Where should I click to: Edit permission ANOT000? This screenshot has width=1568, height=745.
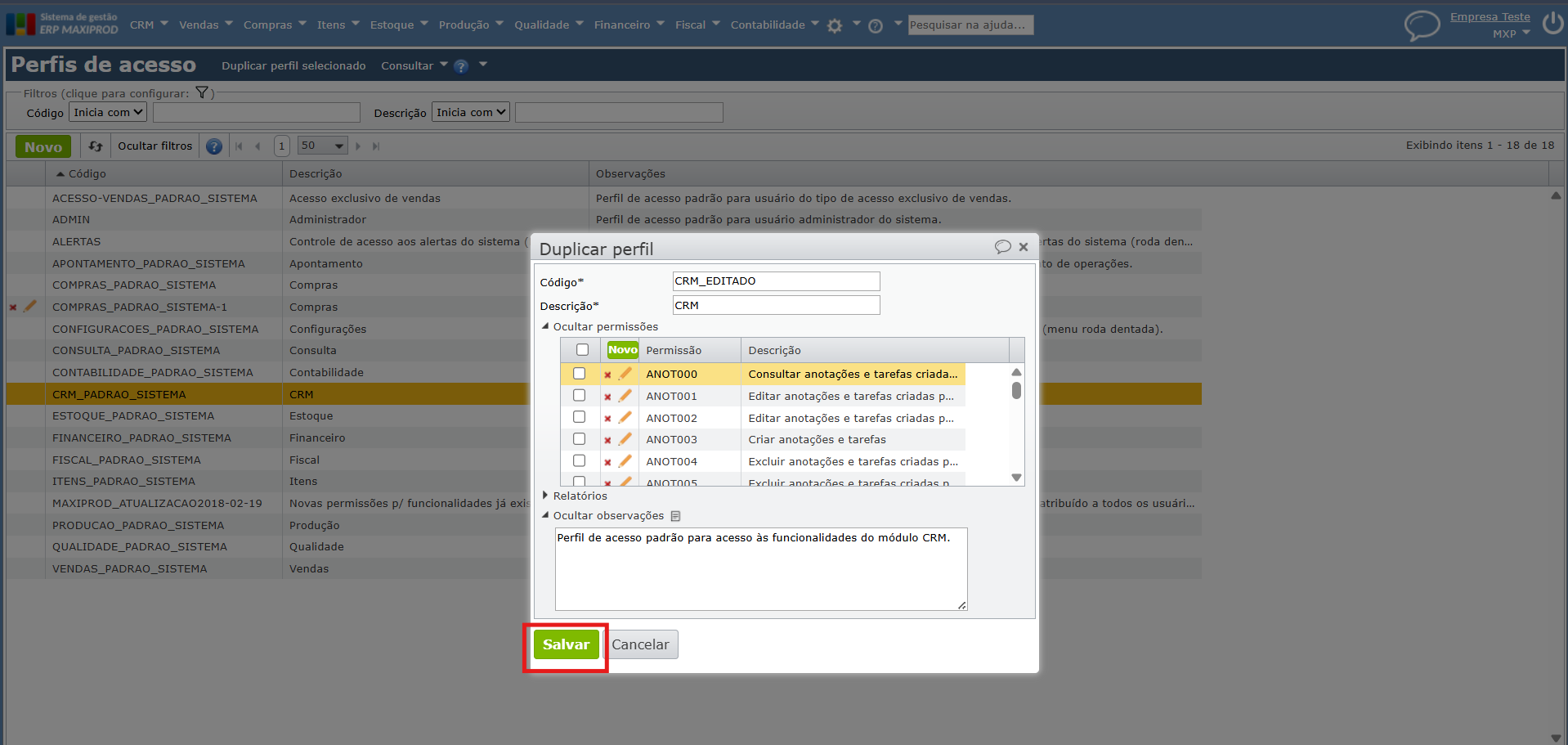coord(625,374)
